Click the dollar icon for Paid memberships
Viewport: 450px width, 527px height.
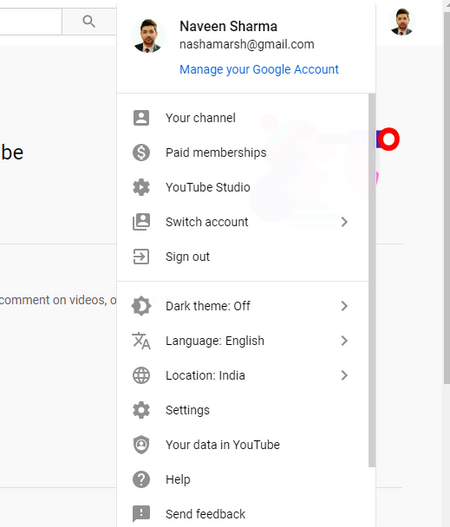141,153
